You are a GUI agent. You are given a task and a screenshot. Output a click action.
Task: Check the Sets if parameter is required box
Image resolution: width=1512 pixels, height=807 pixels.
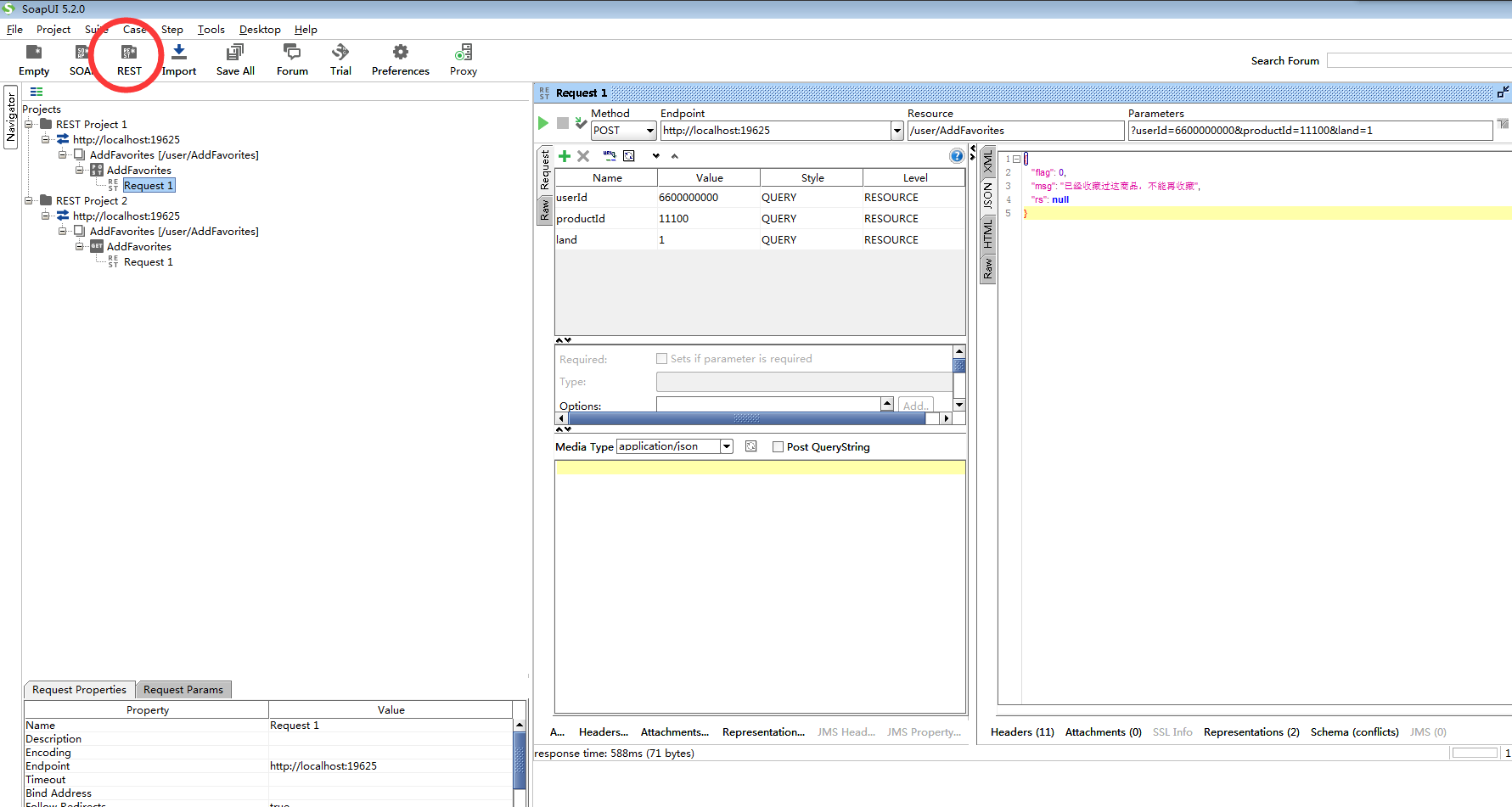coord(661,359)
